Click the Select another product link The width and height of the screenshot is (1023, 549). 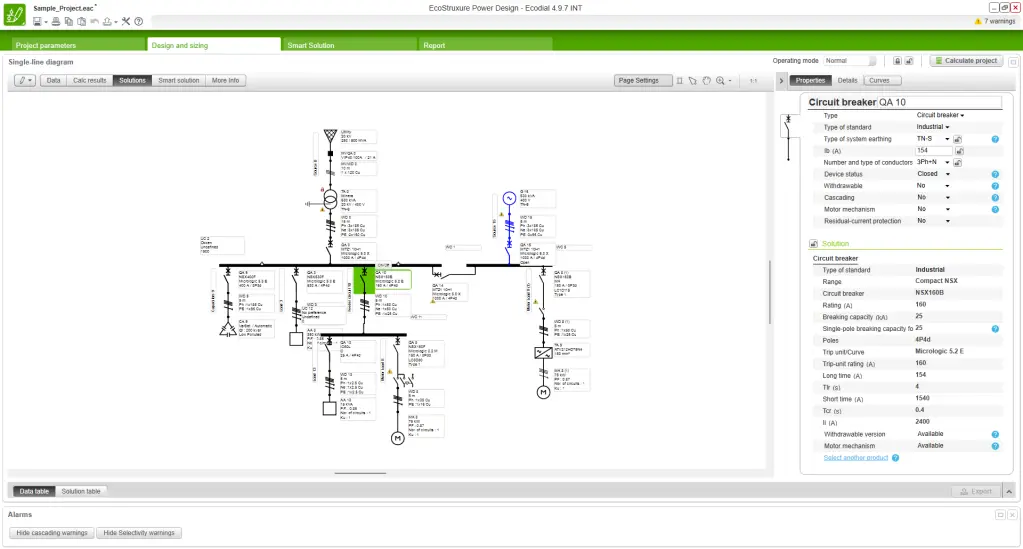coord(855,458)
